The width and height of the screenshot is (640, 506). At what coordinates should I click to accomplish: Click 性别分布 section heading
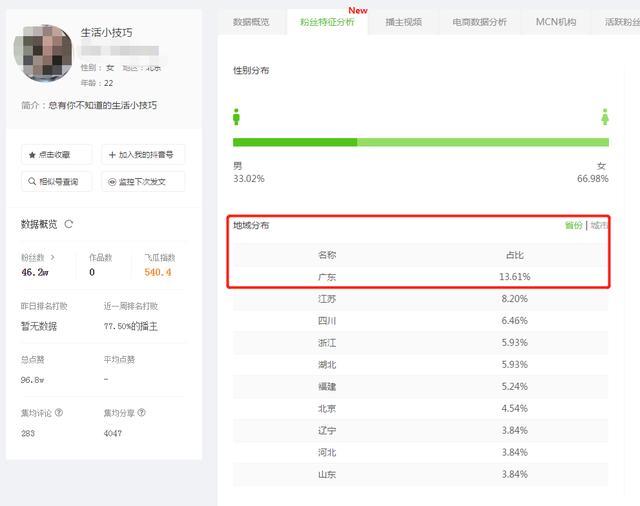tap(251, 71)
